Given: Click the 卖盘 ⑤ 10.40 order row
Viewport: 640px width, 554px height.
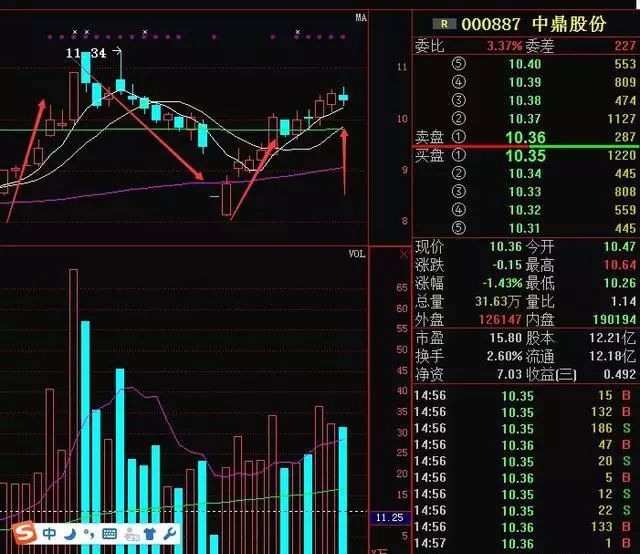Looking at the screenshot, I should 525,64.
